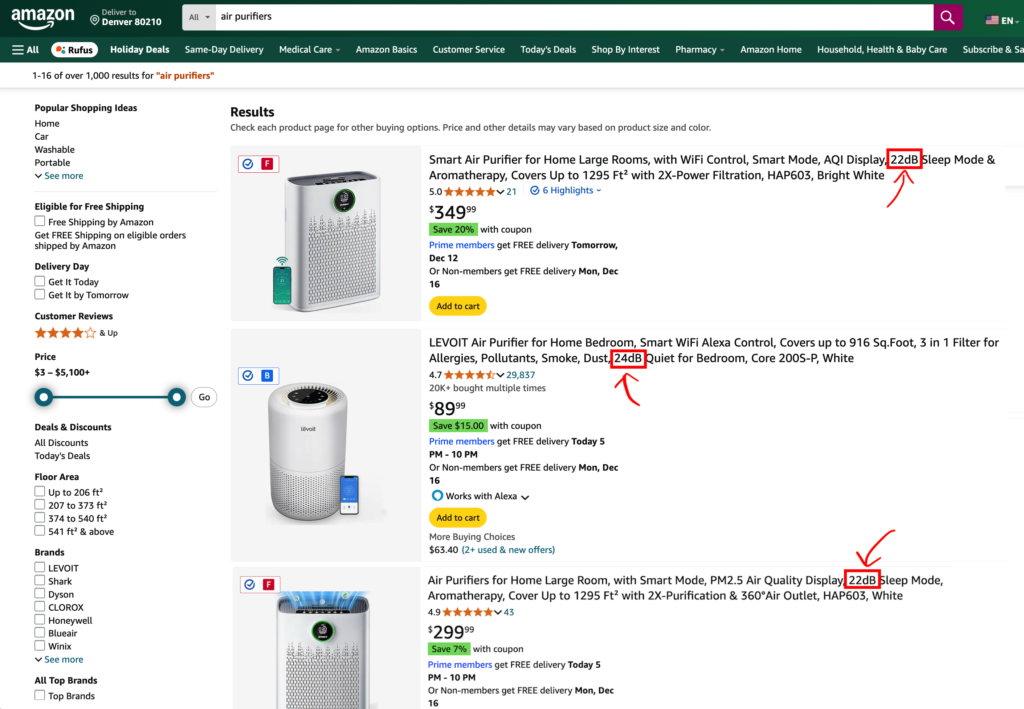Screen dimensions: 1024x709
Task: Open the All search category dropdown
Action: (200, 17)
